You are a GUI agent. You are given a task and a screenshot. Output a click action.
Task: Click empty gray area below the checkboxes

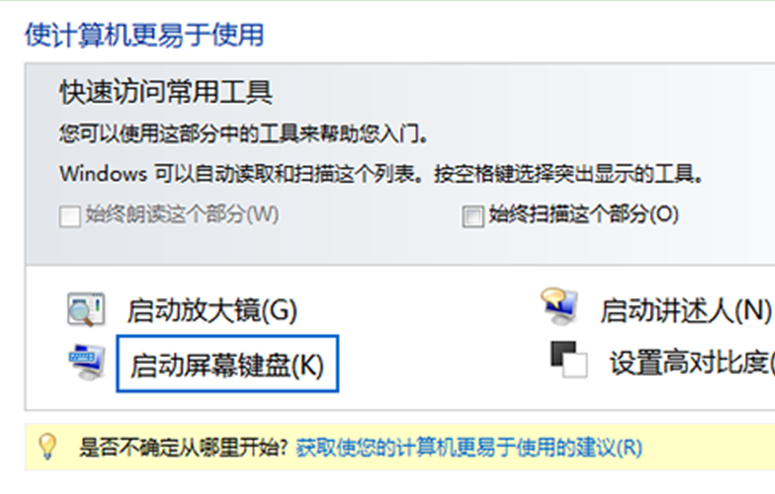tap(395, 247)
